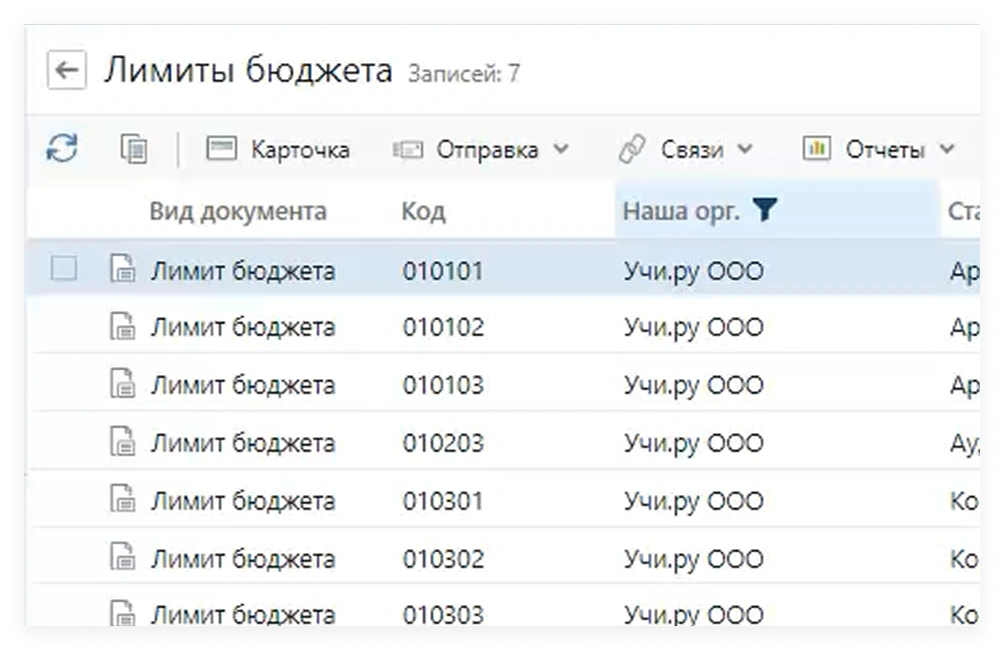Click Отправка in the toolbar
This screenshot has width=1004, height=650.
(x=488, y=148)
